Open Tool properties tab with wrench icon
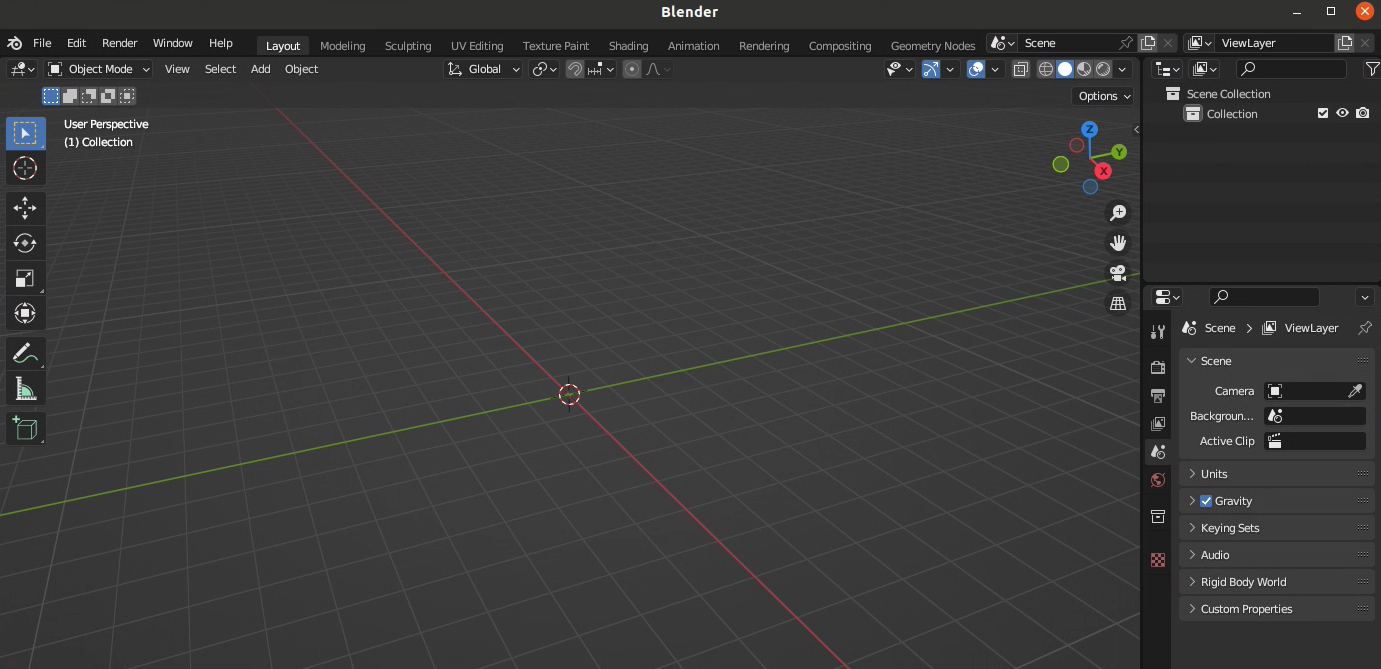This screenshot has width=1381, height=669. 1158,332
